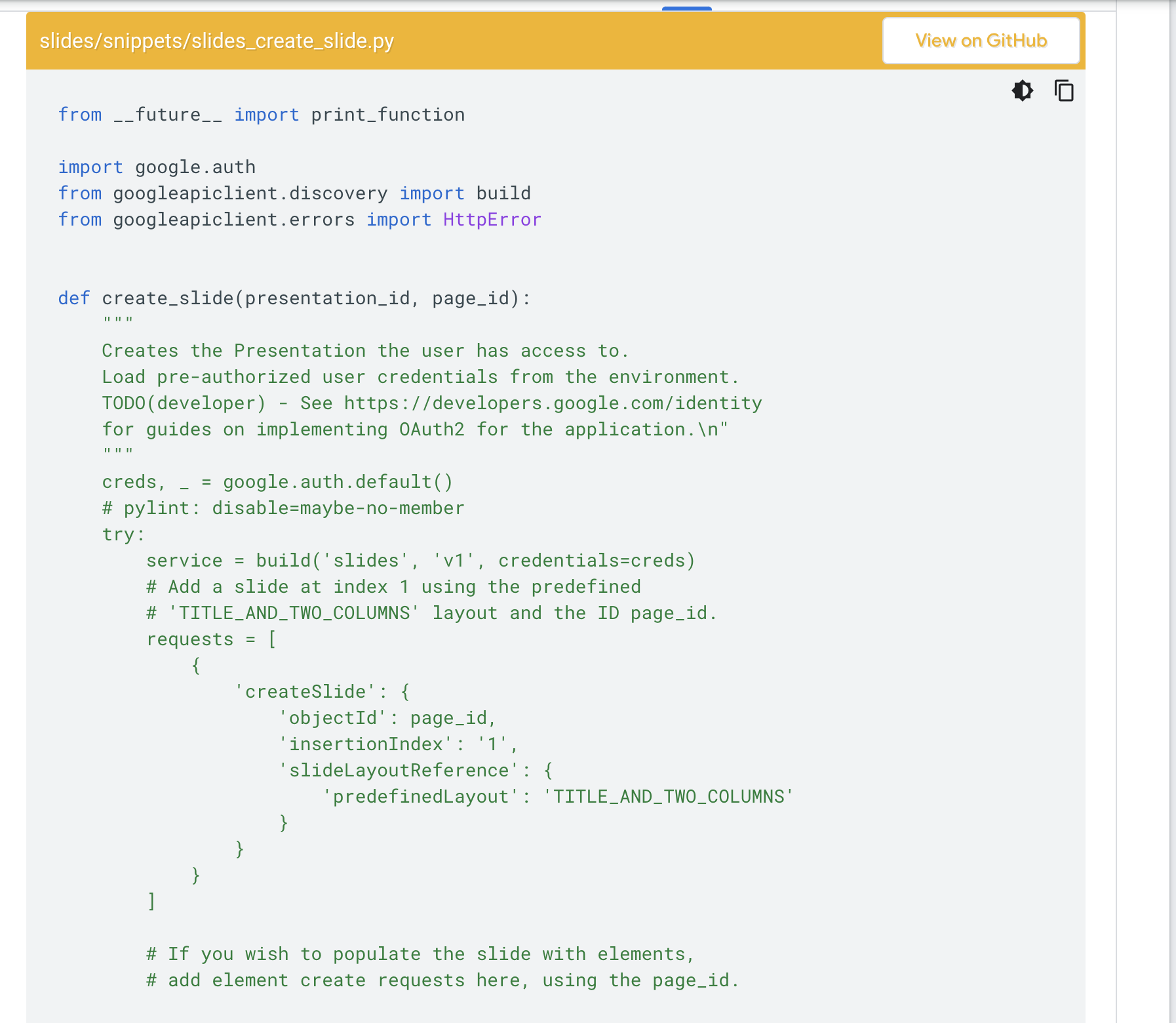Viewport: 1176px width, 1023px height.
Task: Click file path slides_create_slide.py header
Action: (216, 41)
